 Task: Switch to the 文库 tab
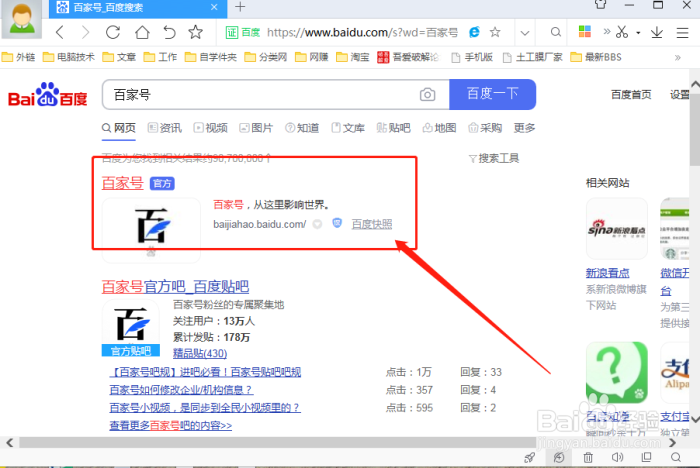pos(348,128)
